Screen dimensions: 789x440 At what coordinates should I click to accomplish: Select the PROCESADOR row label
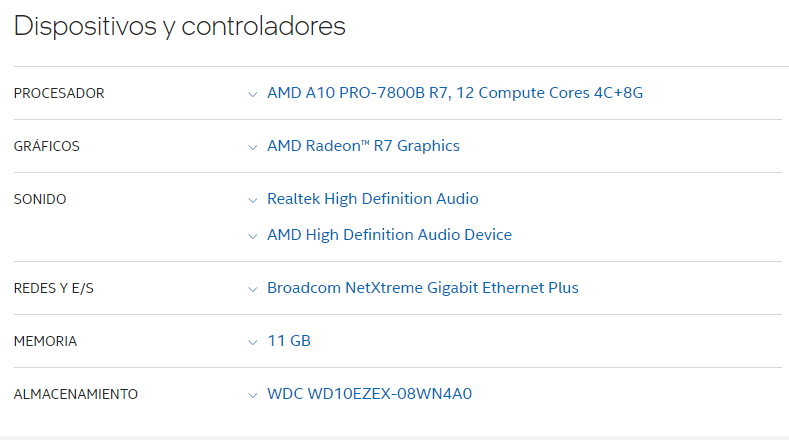59,93
